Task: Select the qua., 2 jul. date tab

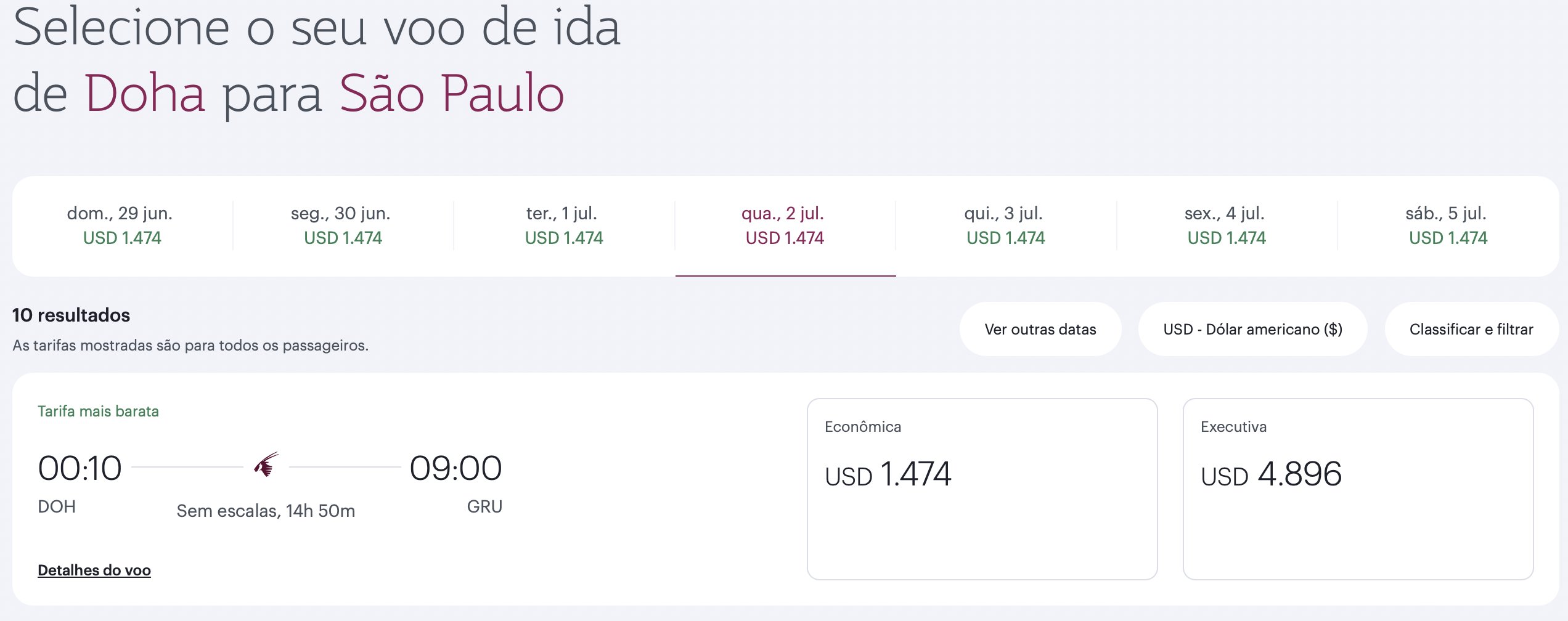Action: pos(785,225)
